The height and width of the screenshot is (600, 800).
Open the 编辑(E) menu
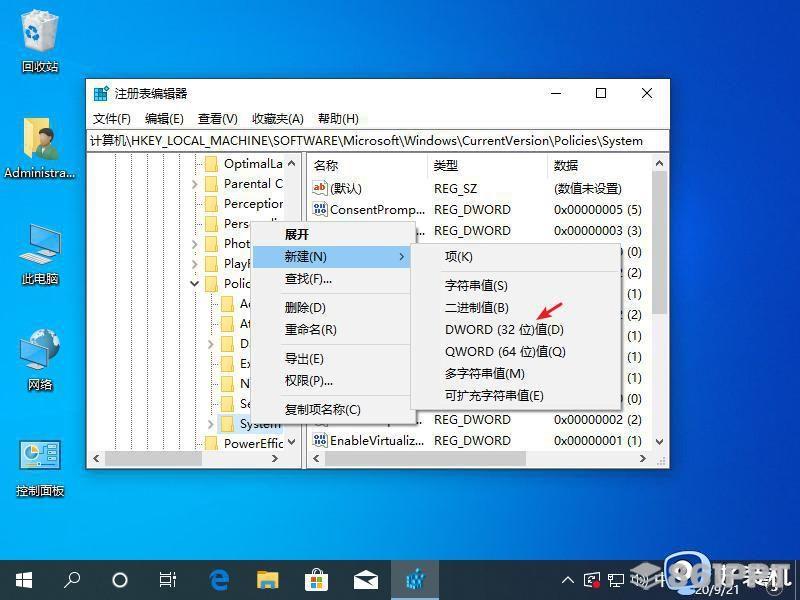point(164,119)
